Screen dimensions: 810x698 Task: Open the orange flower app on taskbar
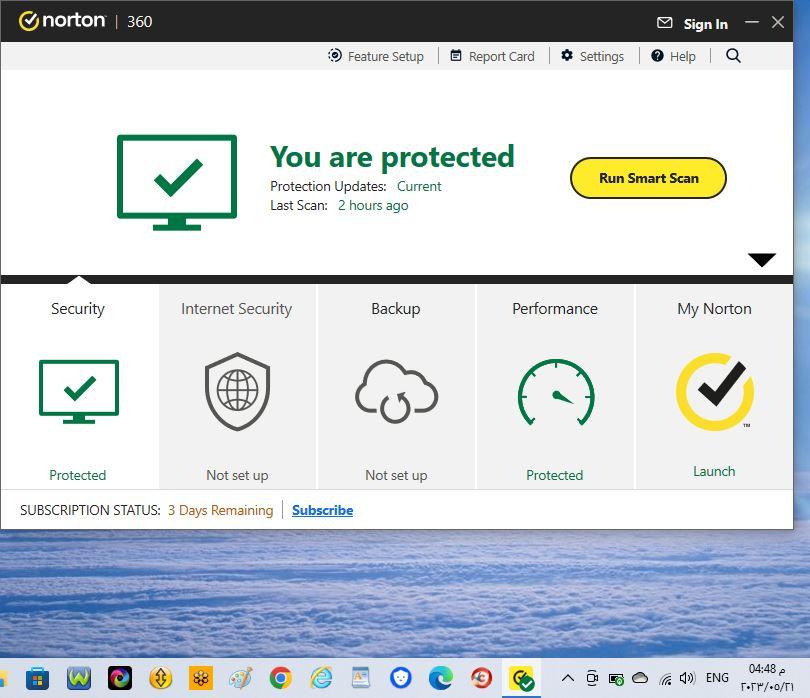200,678
